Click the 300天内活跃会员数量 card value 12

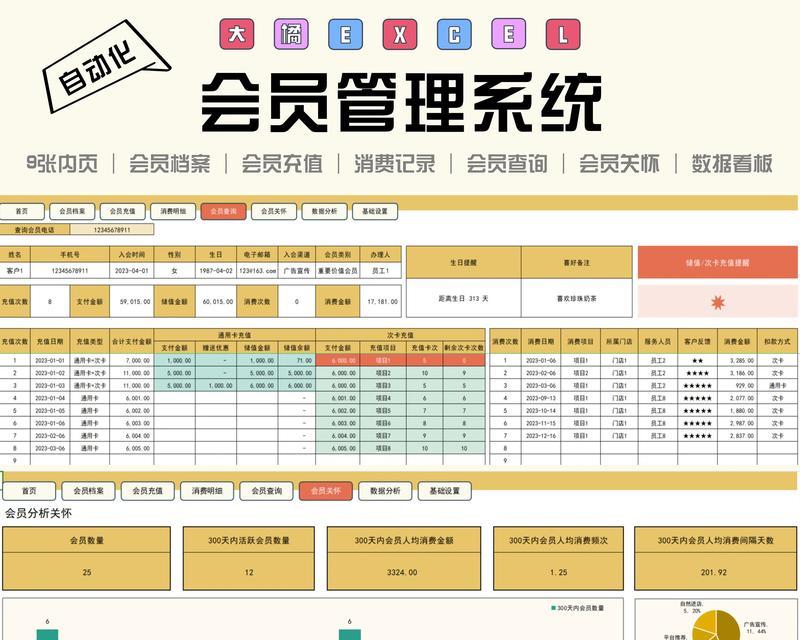[x=248, y=572]
